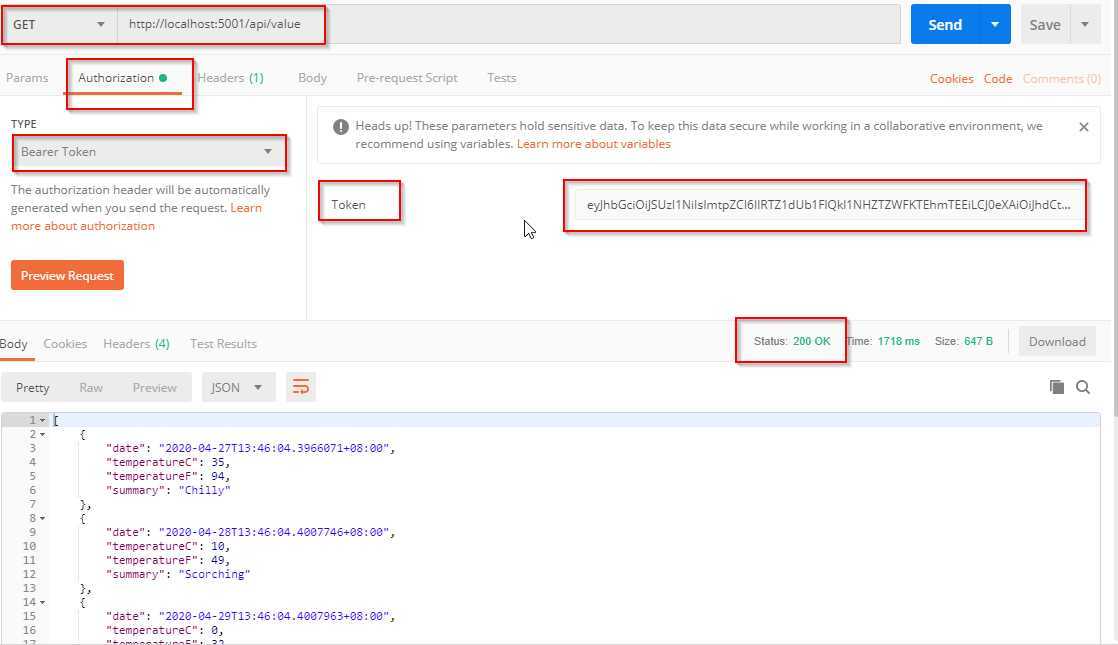Switch to response Body tab

(x=14, y=344)
